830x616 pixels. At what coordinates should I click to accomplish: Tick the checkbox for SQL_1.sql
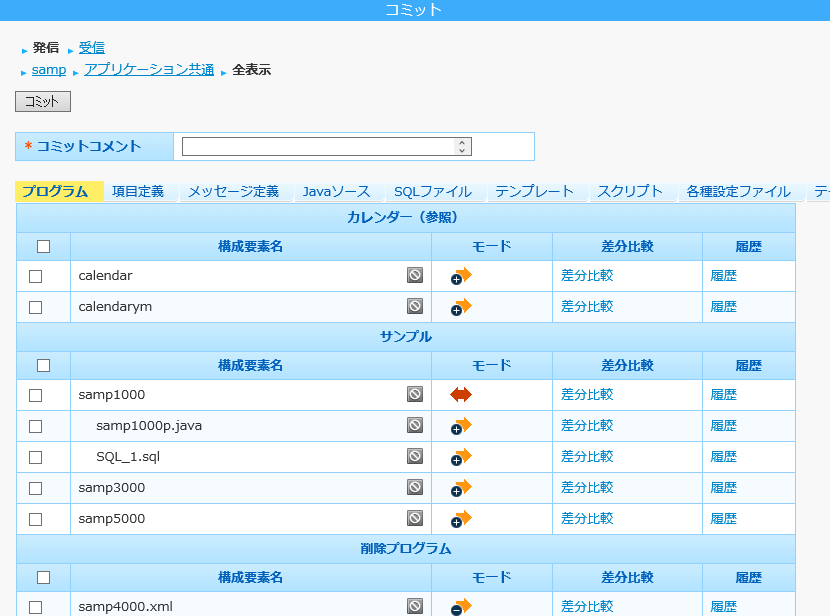point(35,457)
